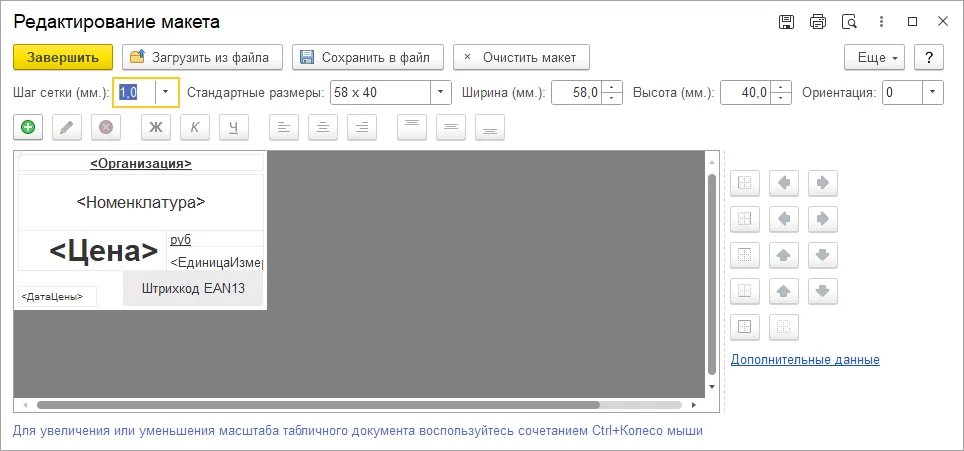Increase the Ширина value with up stepper

point(612,87)
